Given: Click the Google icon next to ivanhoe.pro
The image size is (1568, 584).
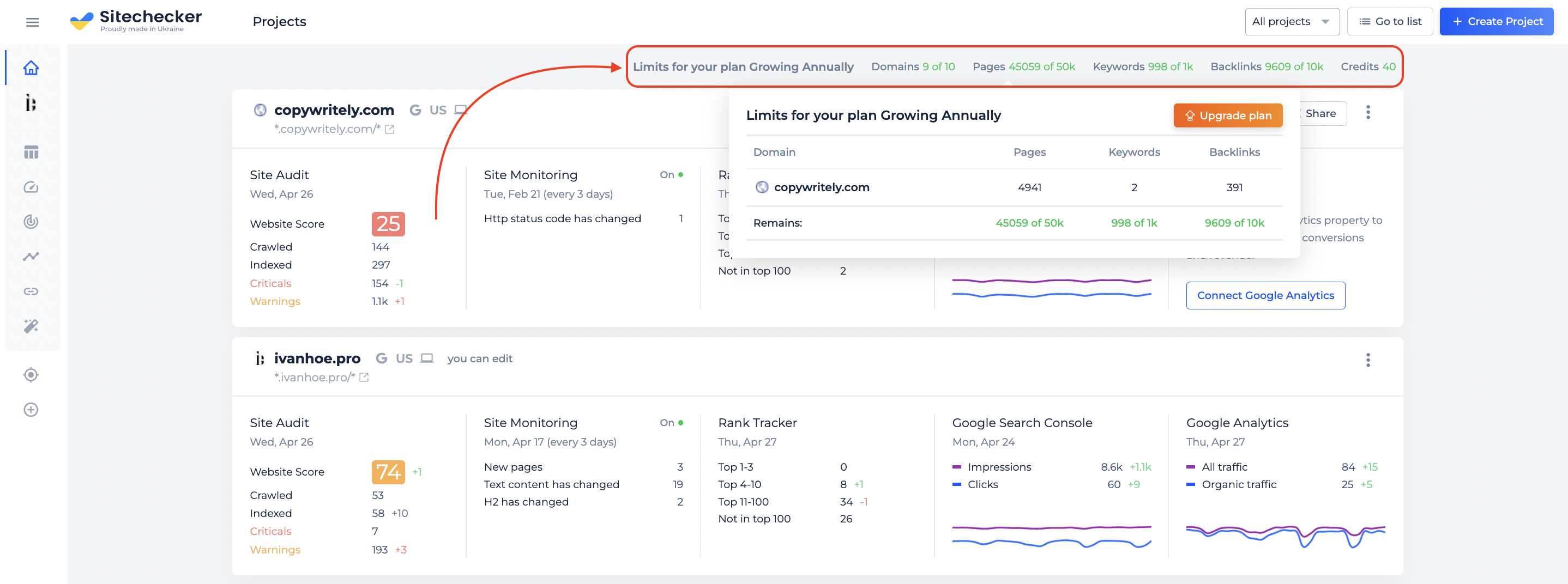Looking at the screenshot, I should click(382, 358).
